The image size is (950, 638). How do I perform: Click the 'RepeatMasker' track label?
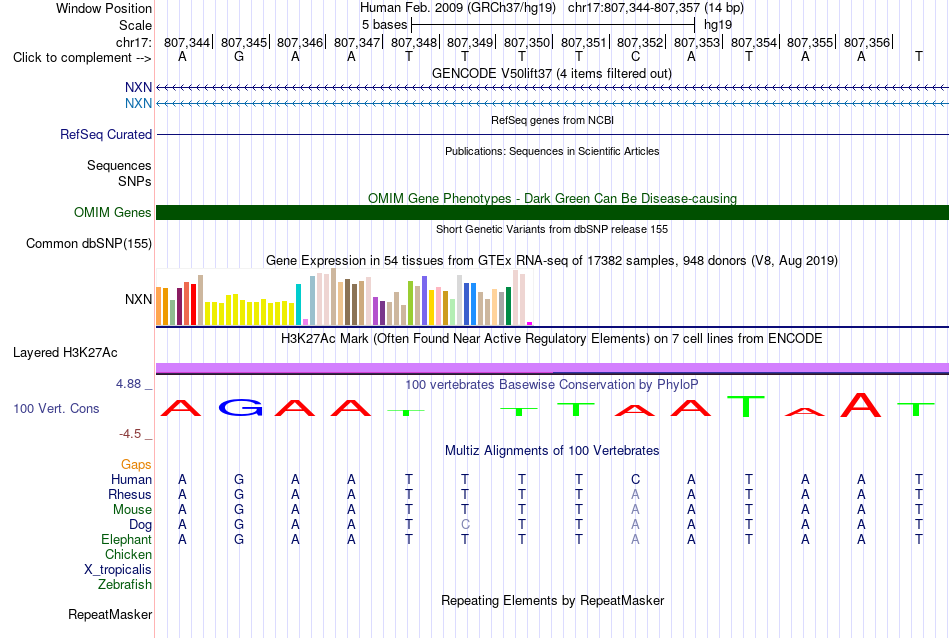(110, 614)
